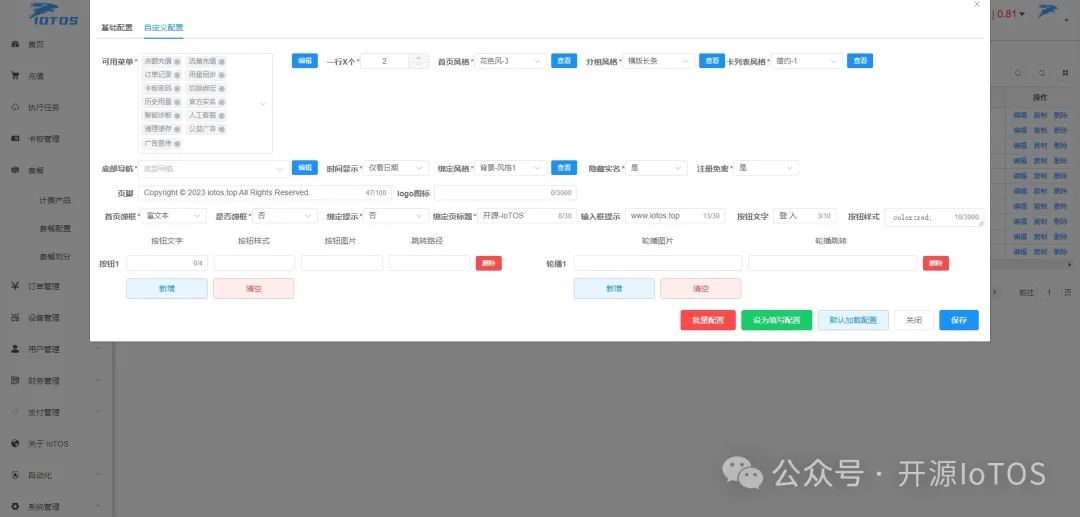Image resolution: width=1080 pixels, height=517 pixels.
Task: Click the device icon beside 设备管理
Action: 15,317
